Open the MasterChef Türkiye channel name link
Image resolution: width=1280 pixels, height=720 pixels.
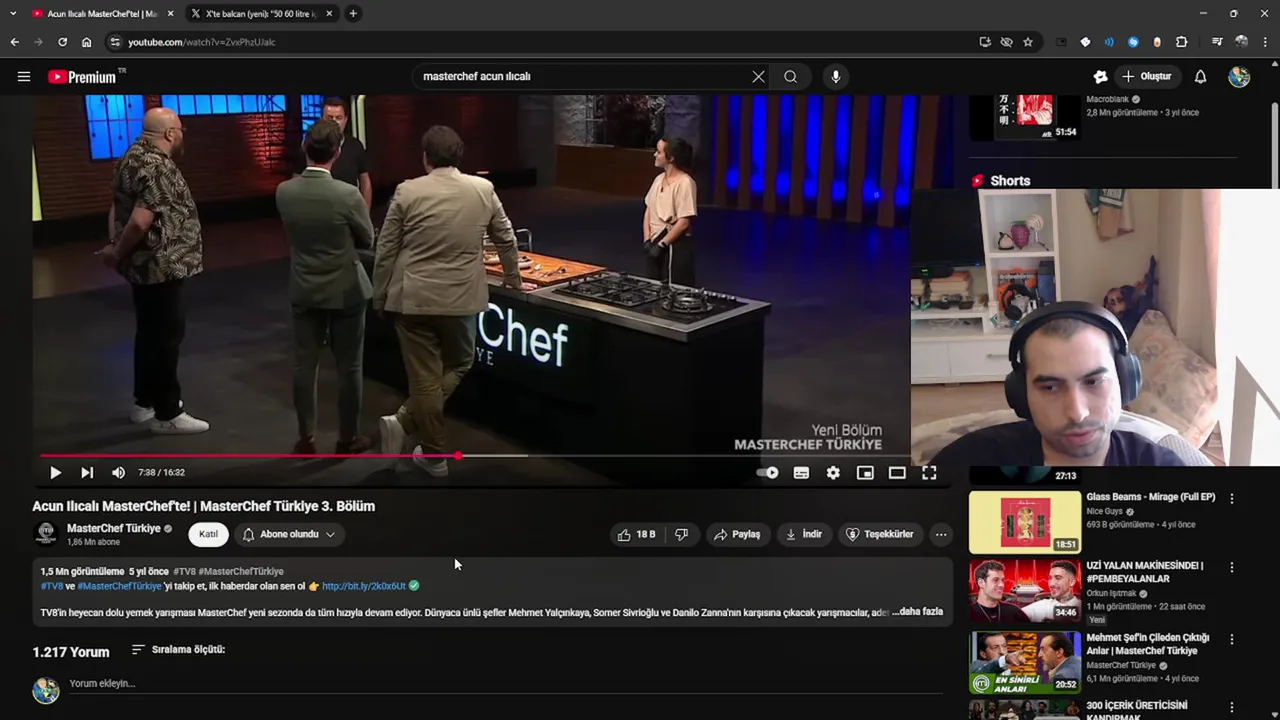(x=113, y=528)
